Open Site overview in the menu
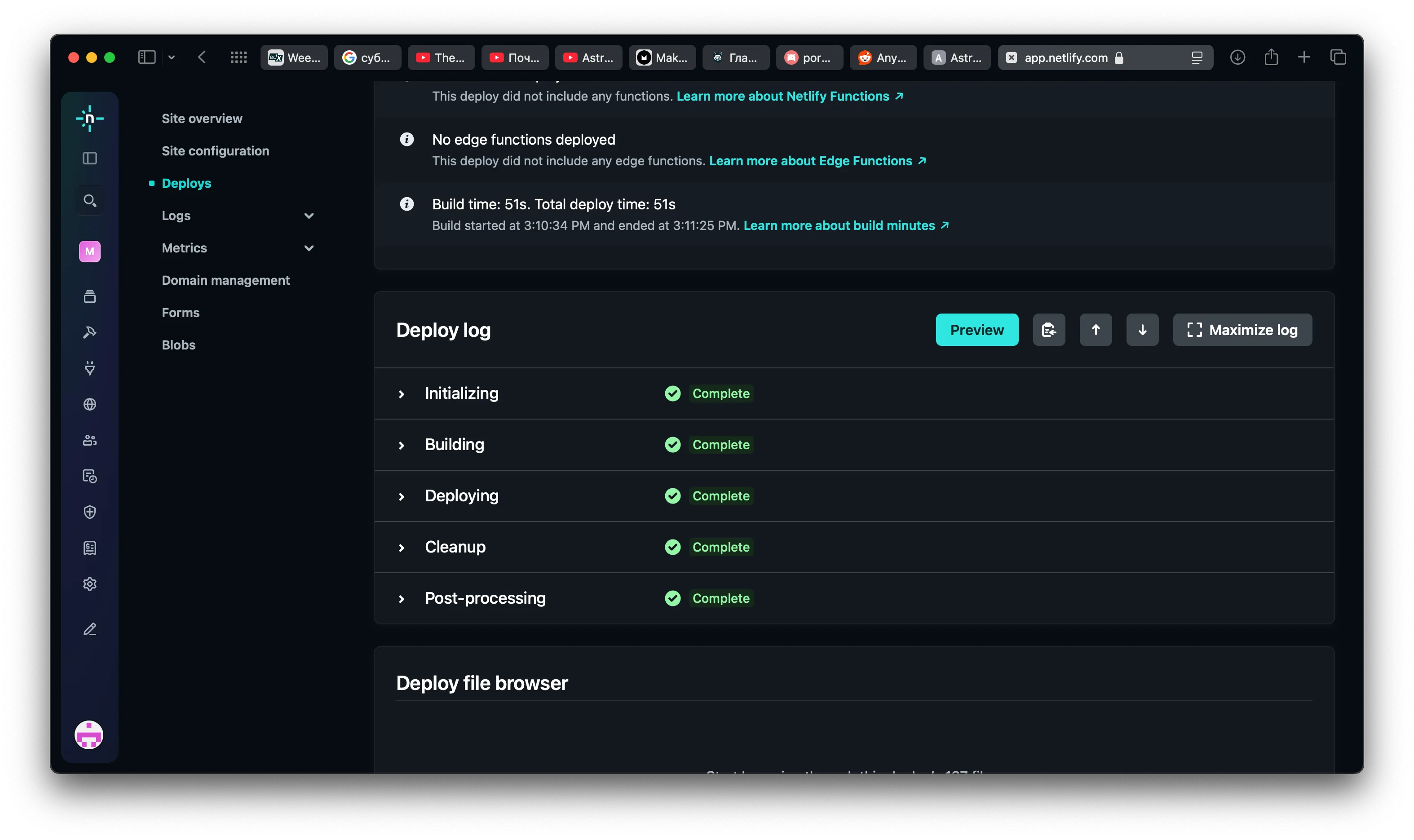The width and height of the screenshot is (1414, 840). pos(202,118)
